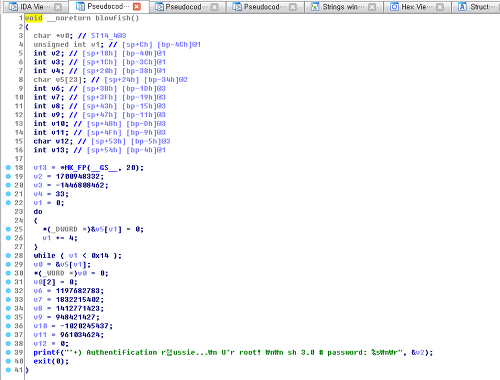Viewport: 500px width, 380px height.
Task: Click 'char *v0;' declaration on line 3
Action: [53, 36]
